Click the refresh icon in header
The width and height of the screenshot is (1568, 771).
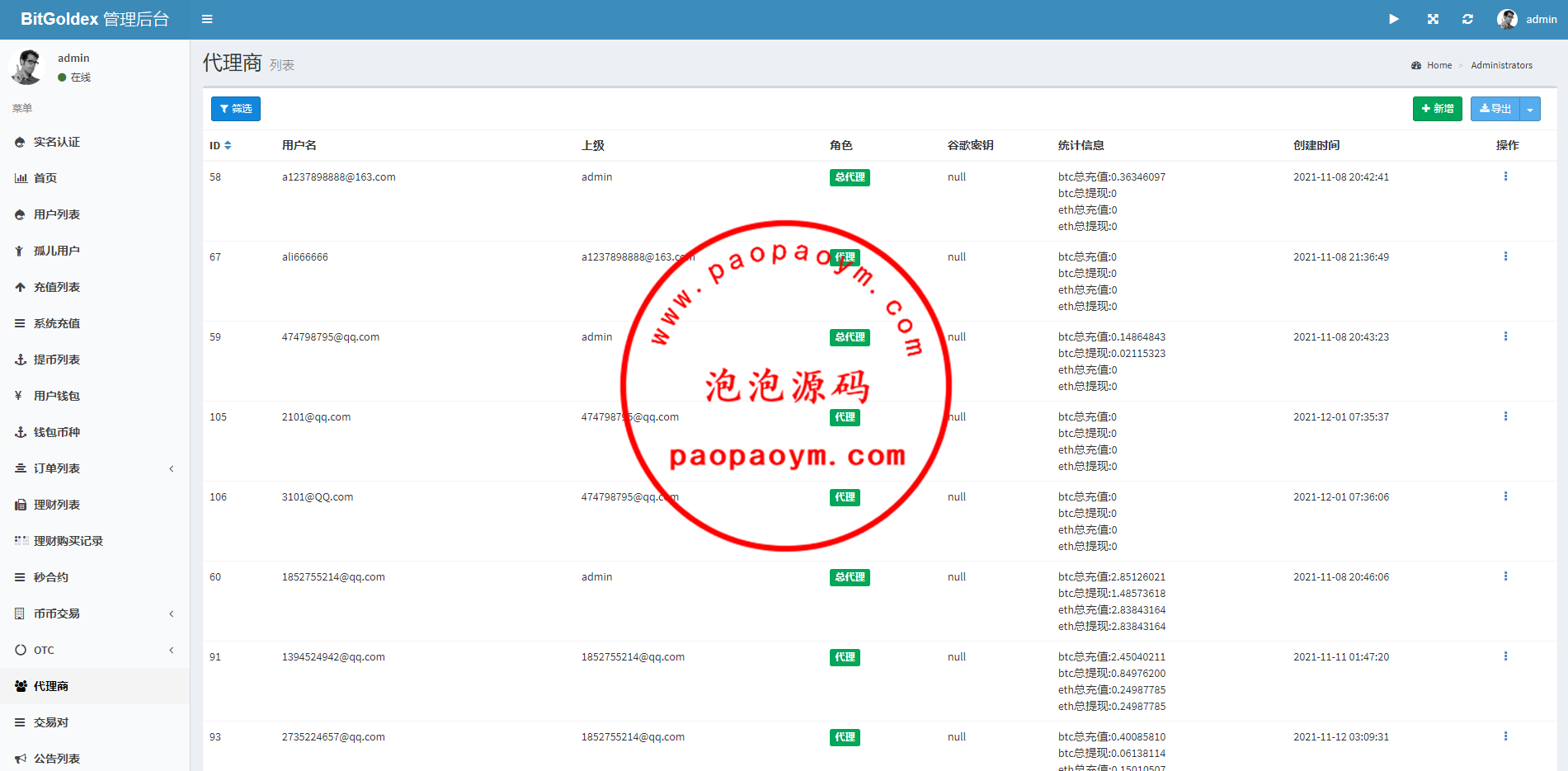pyautogui.click(x=1467, y=19)
